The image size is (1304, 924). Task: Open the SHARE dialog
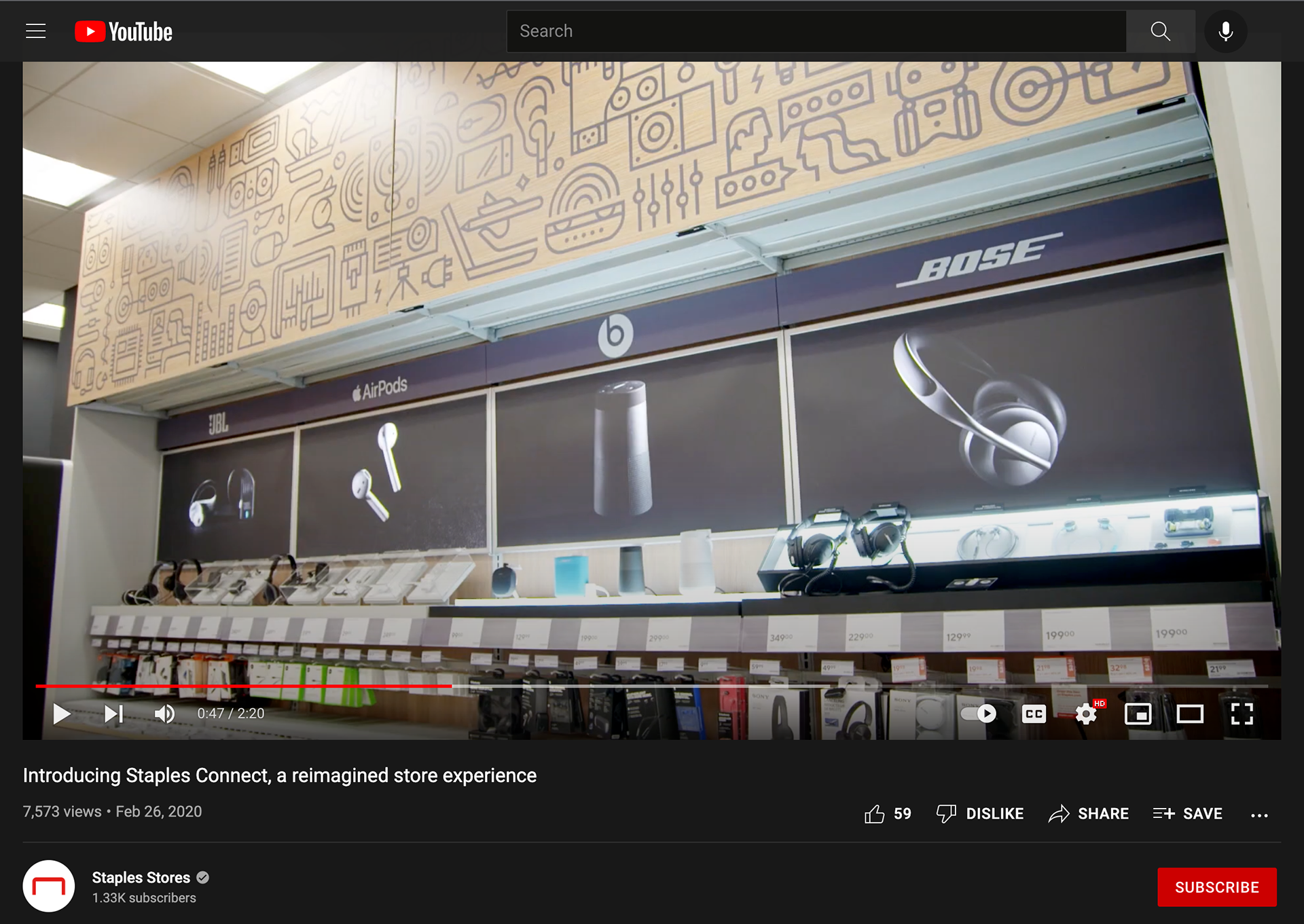[x=1089, y=813]
